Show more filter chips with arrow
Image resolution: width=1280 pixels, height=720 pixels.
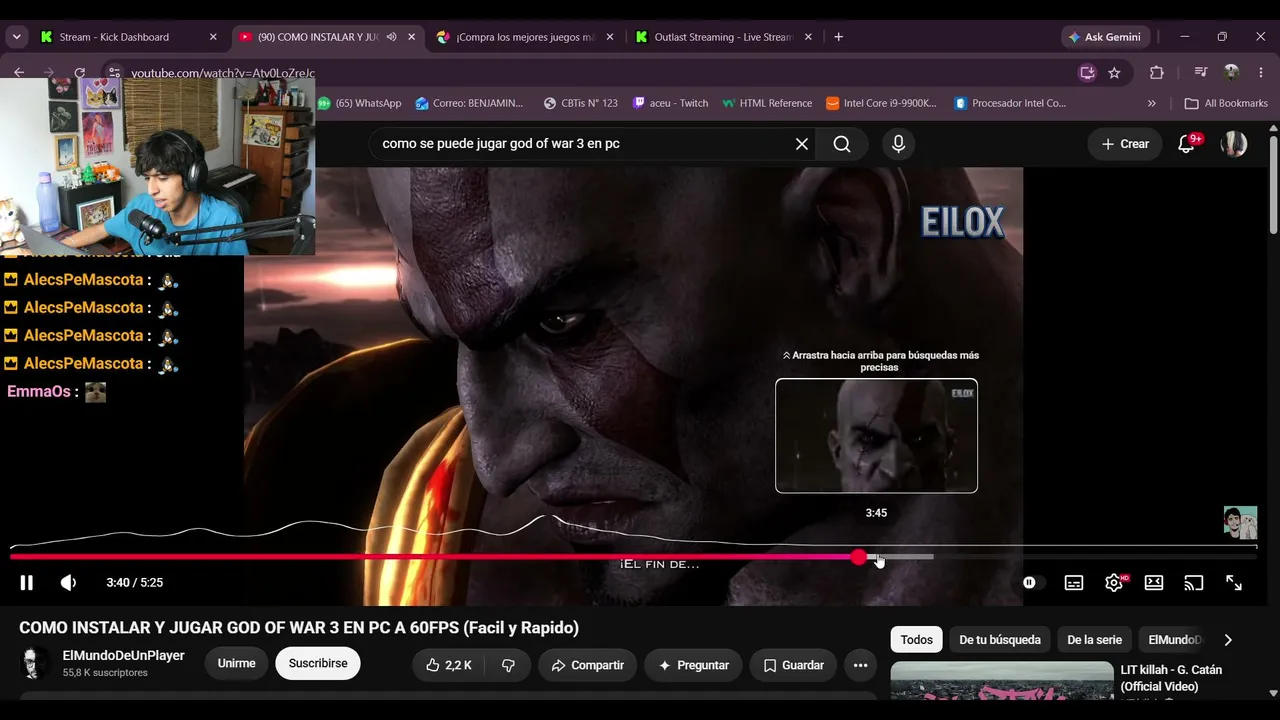pyautogui.click(x=1228, y=640)
